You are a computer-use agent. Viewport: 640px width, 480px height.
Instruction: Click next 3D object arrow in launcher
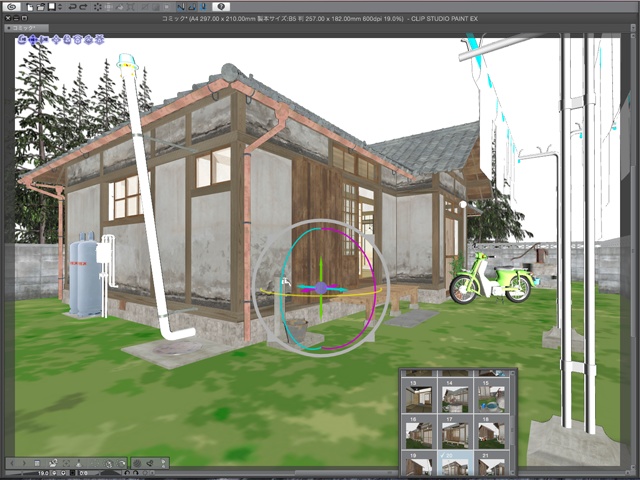[24, 463]
